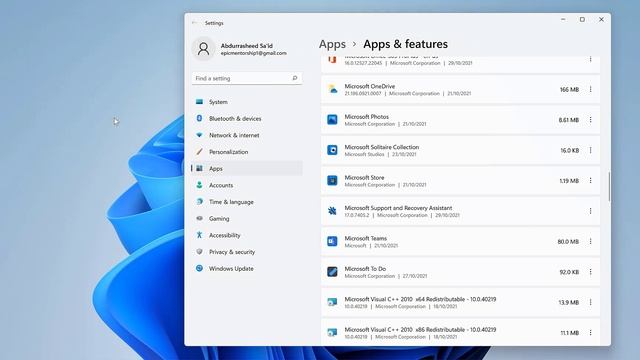Click the Network wifi icon
The height and width of the screenshot is (360, 640).
tap(199, 135)
